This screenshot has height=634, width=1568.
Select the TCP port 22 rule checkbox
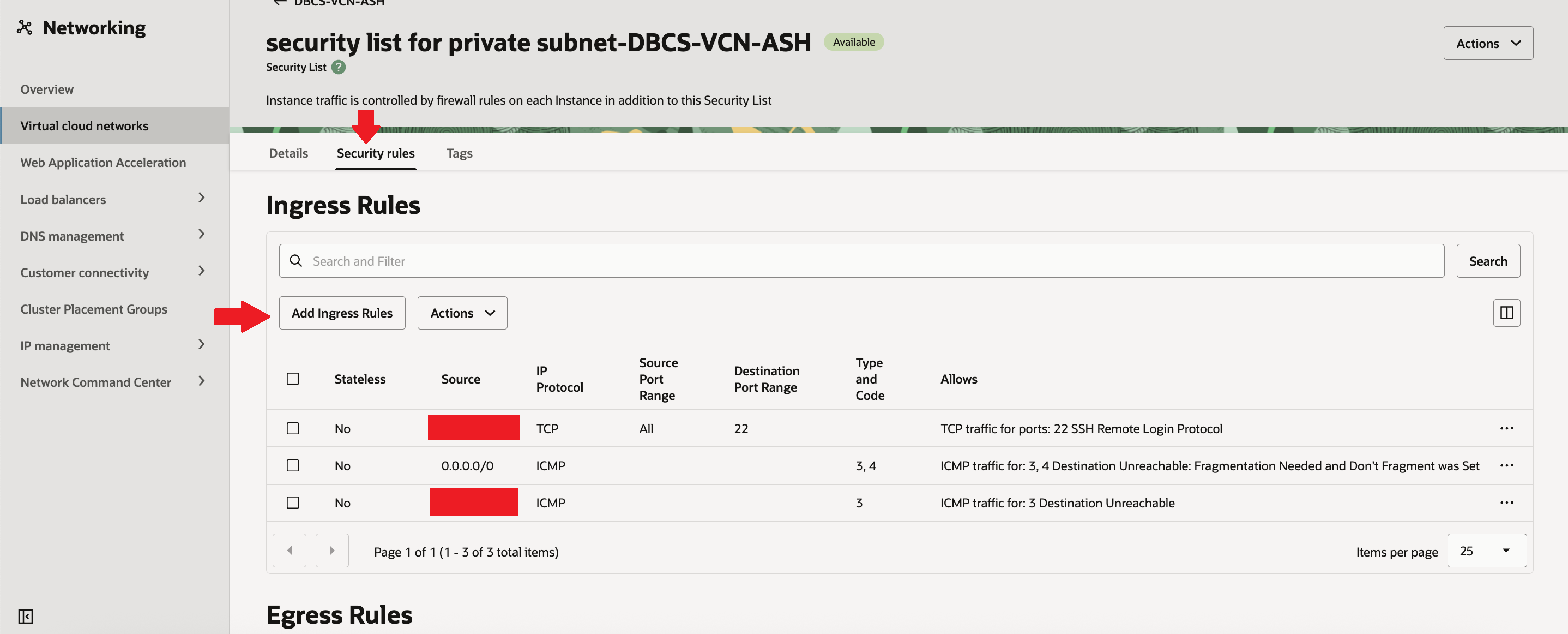(293, 428)
